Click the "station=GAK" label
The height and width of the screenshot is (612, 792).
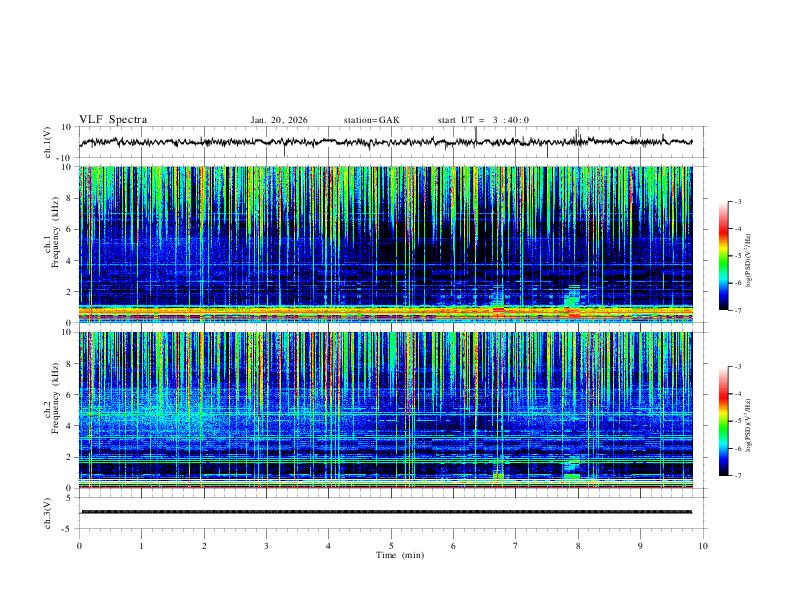pos(371,120)
